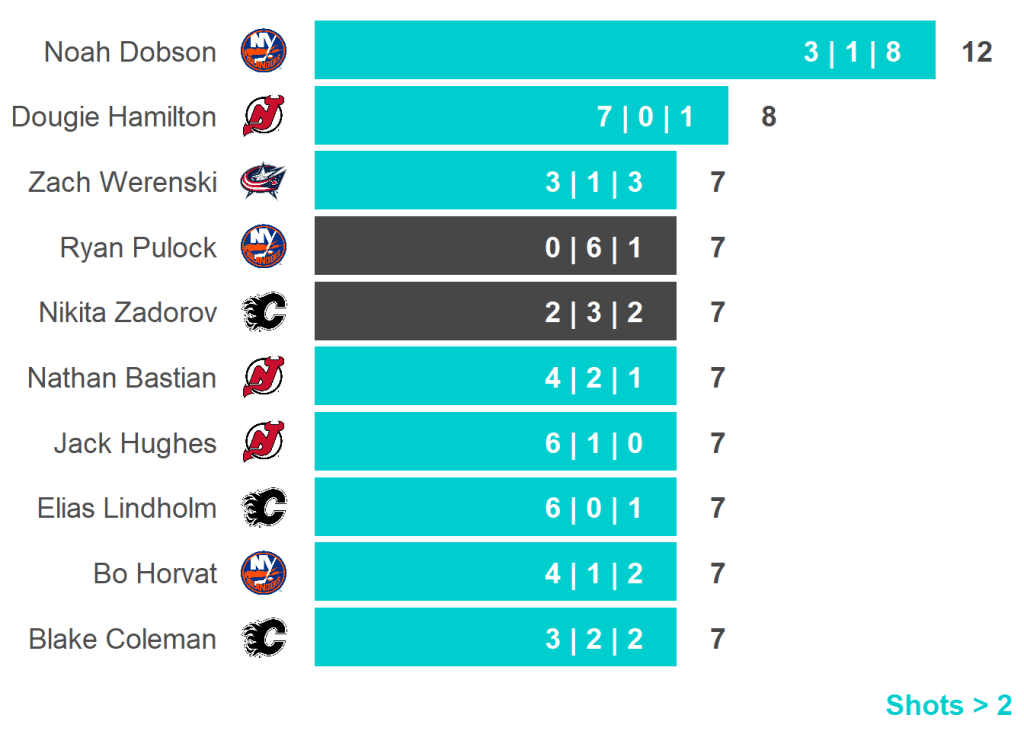The height and width of the screenshot is (731, 1024).
Task: Click the Noah Dobson player name
Action: [x=130, y=52]
